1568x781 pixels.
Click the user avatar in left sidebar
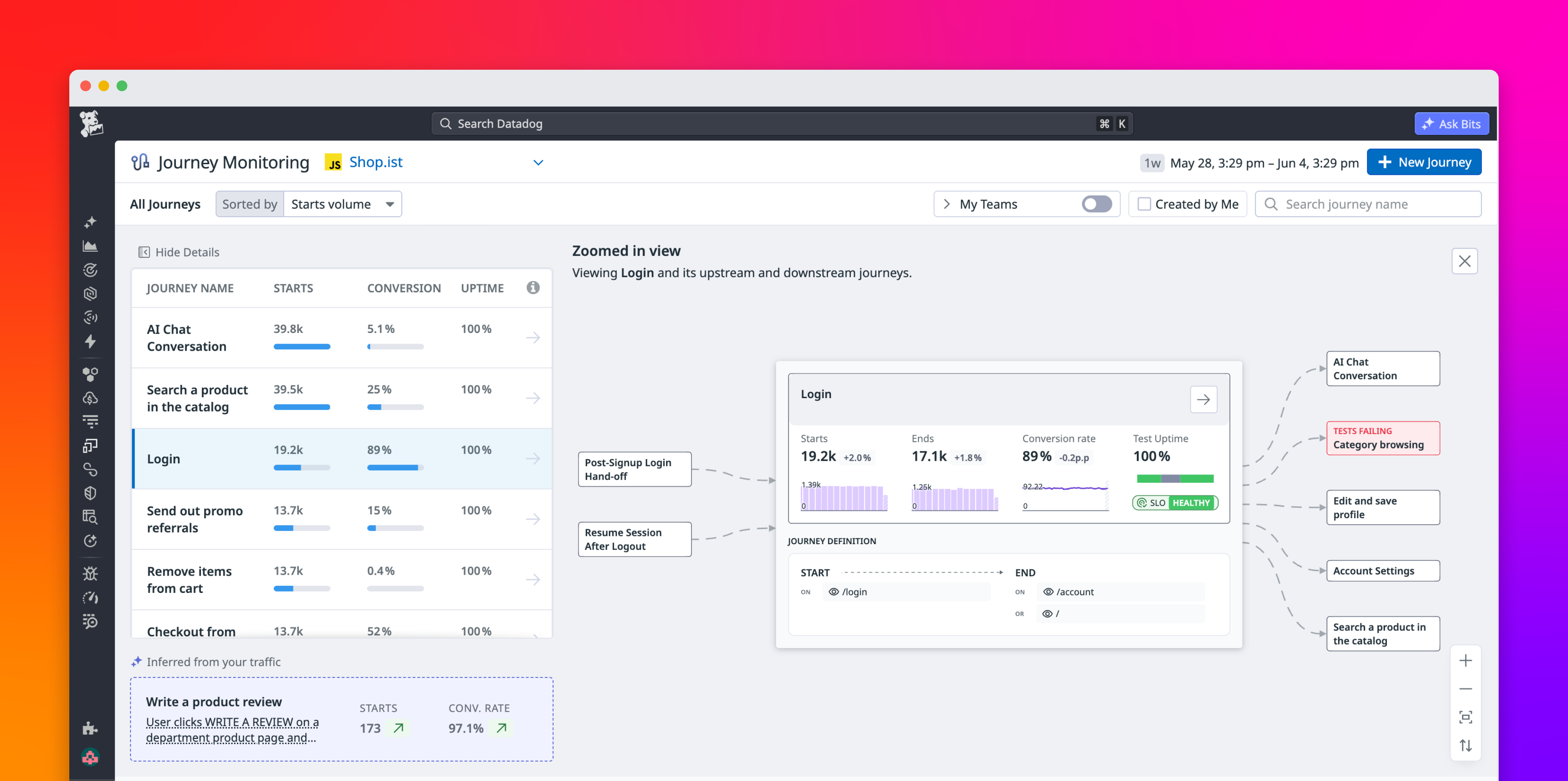(90, 757)
